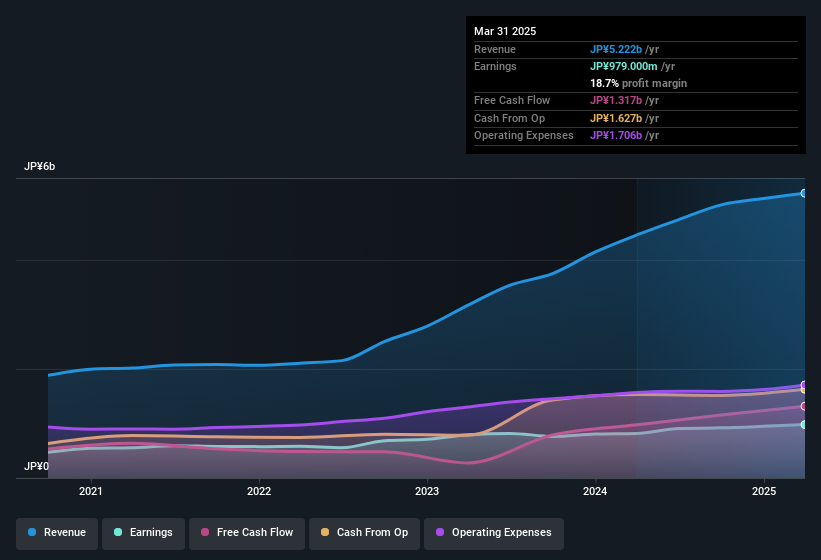Screen dimensions: 821x560
Task: Click the JP¥1.706b operating expenses value
Action: pos(616,136)
